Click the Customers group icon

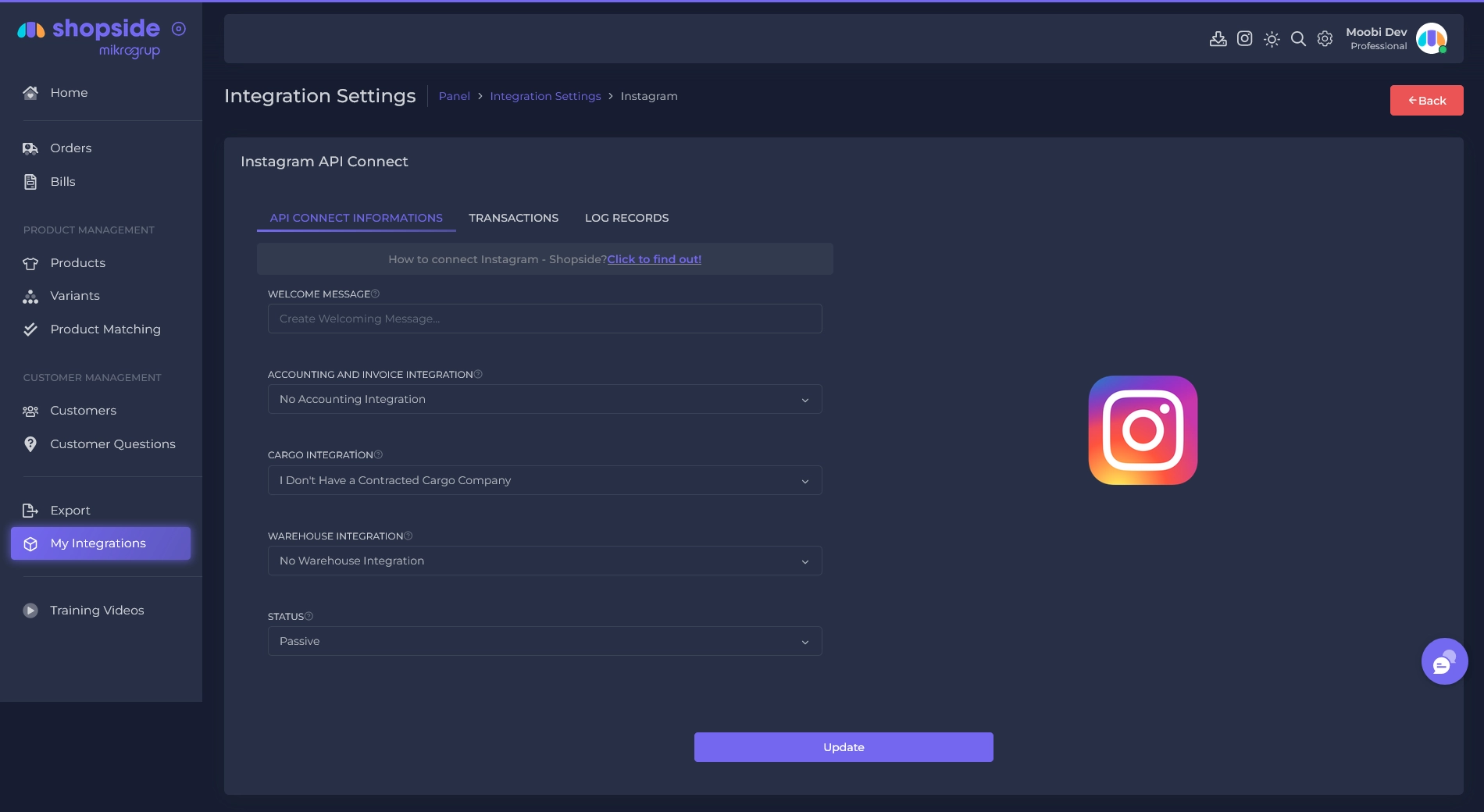click(30, 411)
